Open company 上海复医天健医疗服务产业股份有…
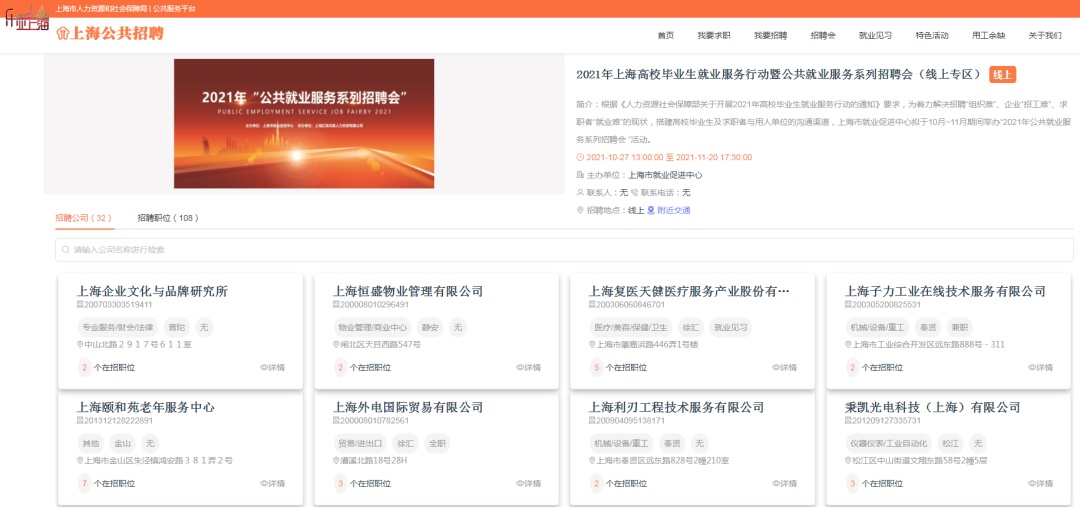 (689, 291)
